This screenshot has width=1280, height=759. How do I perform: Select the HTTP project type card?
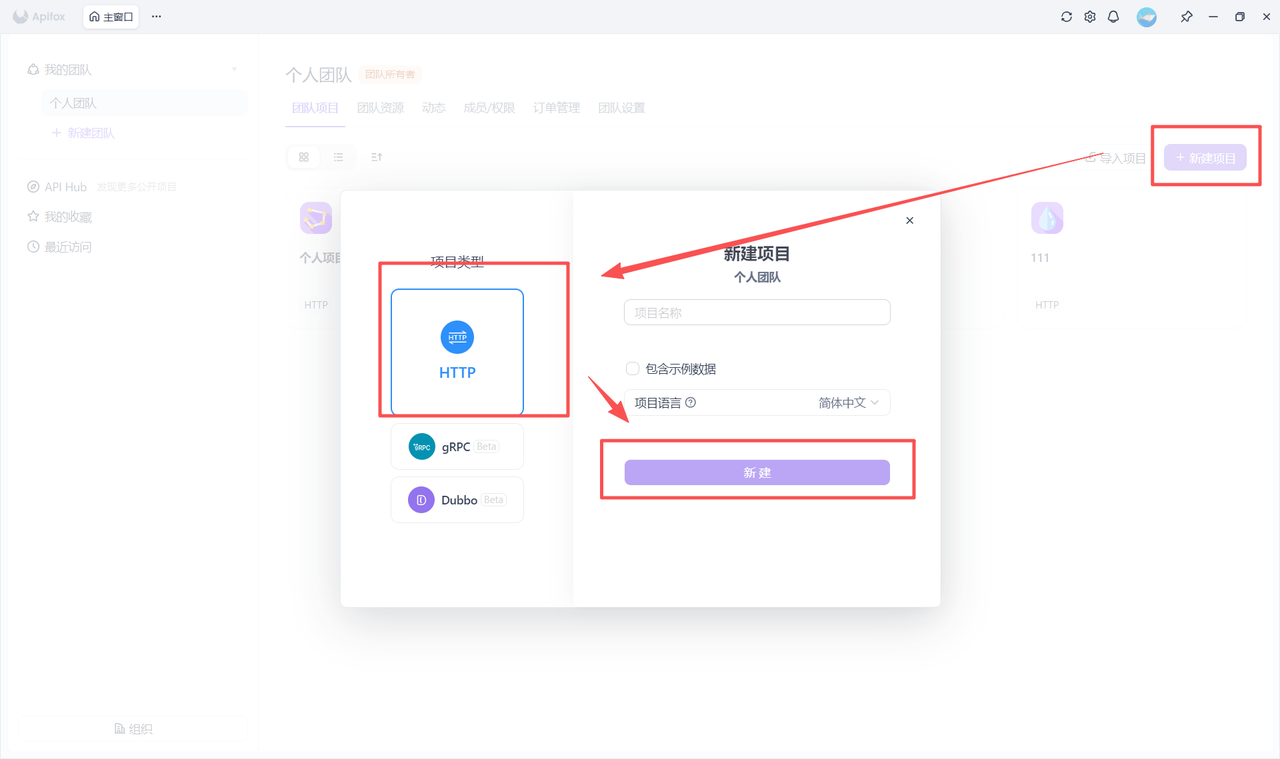(x=457, y=352)
